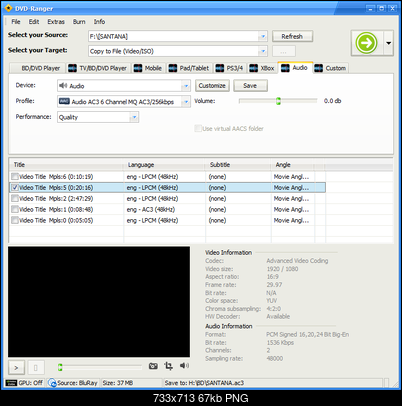Switch to the PS3/4 tab

[x=230, y=68]
